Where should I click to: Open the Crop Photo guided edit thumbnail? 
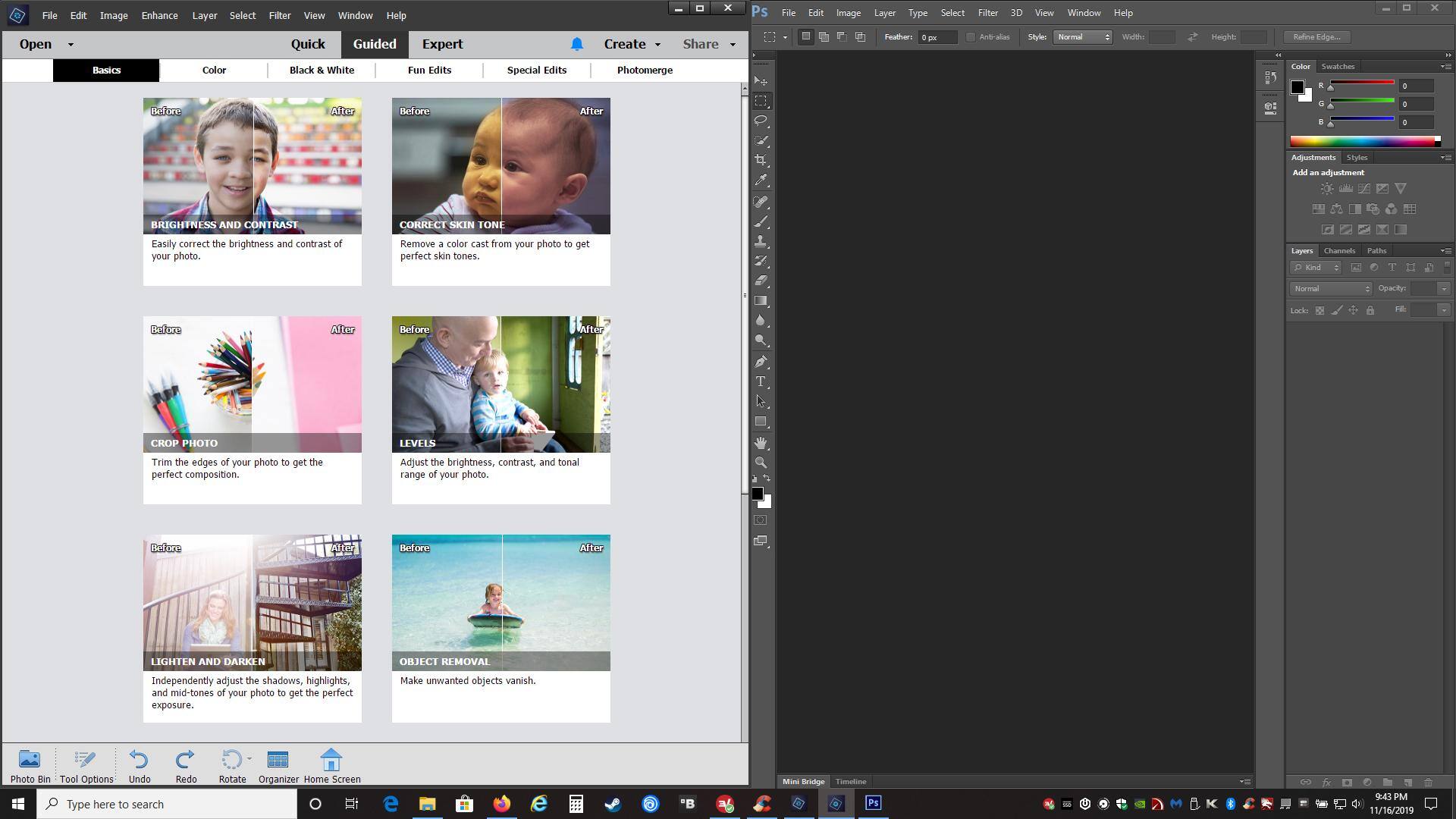click(x=252, y=384)
